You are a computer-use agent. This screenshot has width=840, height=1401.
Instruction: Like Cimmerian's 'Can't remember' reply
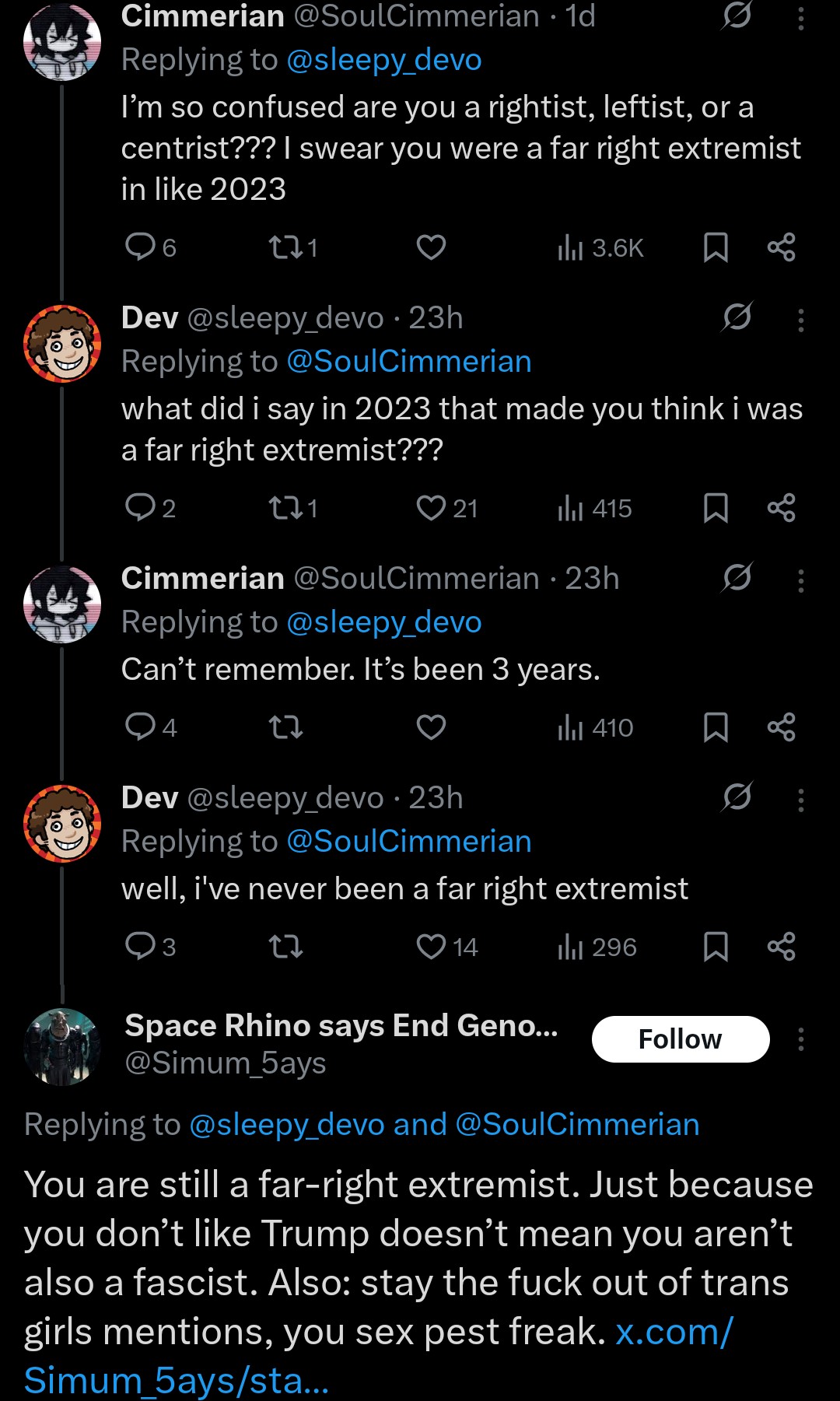tap(431, 727)
